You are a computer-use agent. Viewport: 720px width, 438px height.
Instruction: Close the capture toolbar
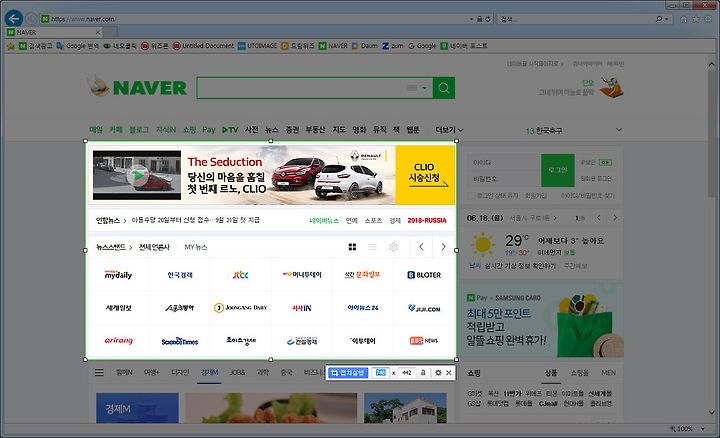pos(449,373)
